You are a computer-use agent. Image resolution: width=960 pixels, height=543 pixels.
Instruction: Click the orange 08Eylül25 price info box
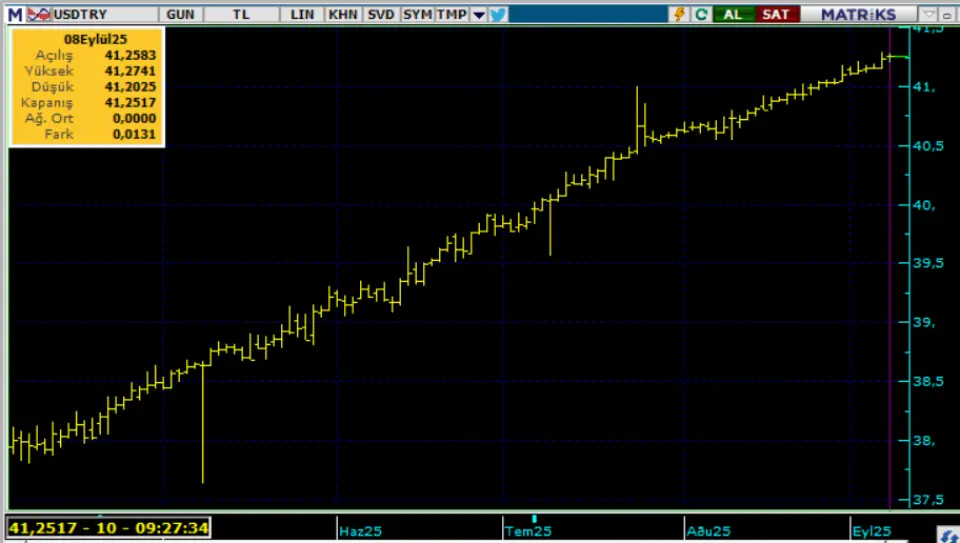click(86, 86)
